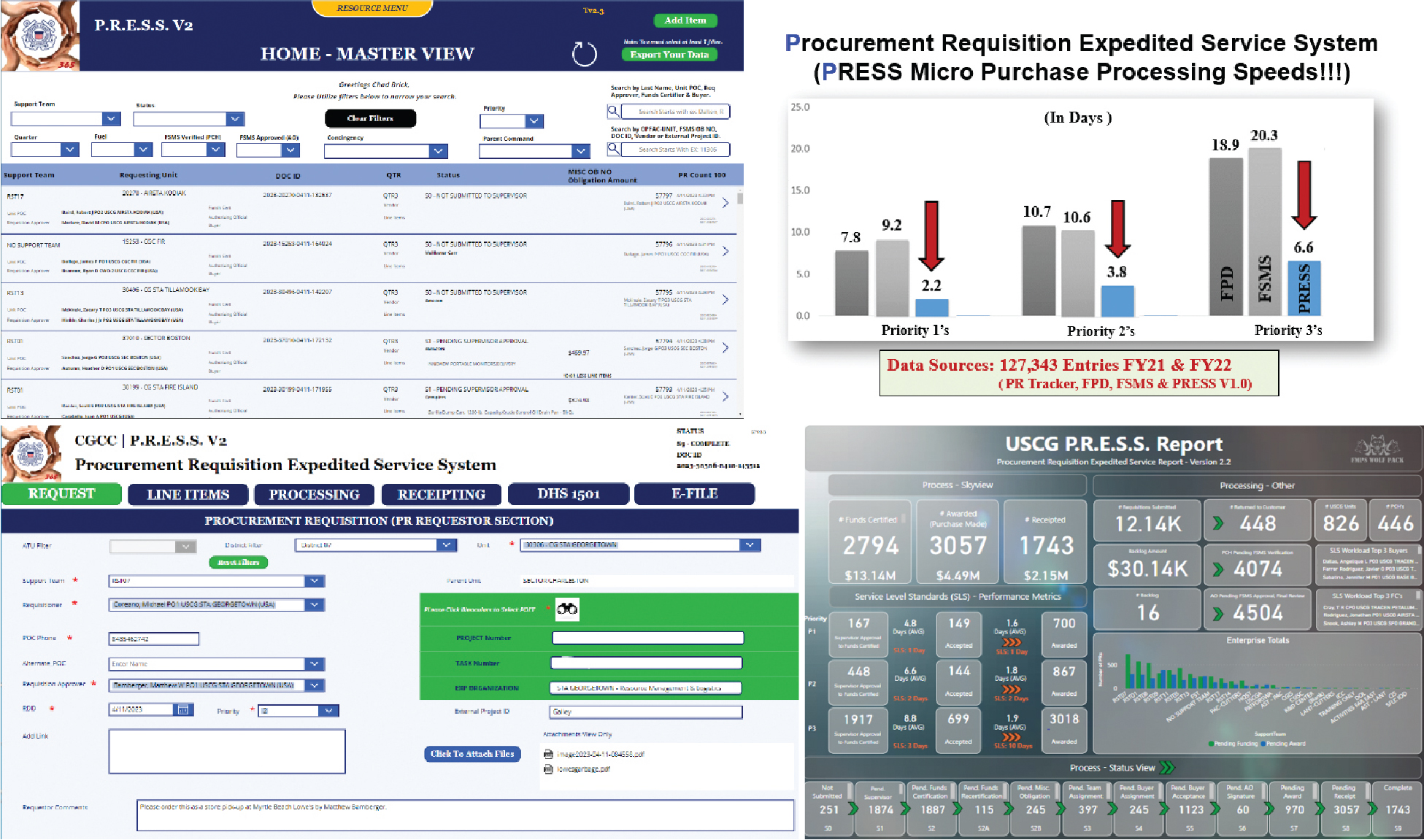Image resolution: width=1424 pixels, height=840 pixels.
Task: Open the RST17 AIRSTA KODIAK row arrow
Action: pyautogui.click(x=725, y=203)
